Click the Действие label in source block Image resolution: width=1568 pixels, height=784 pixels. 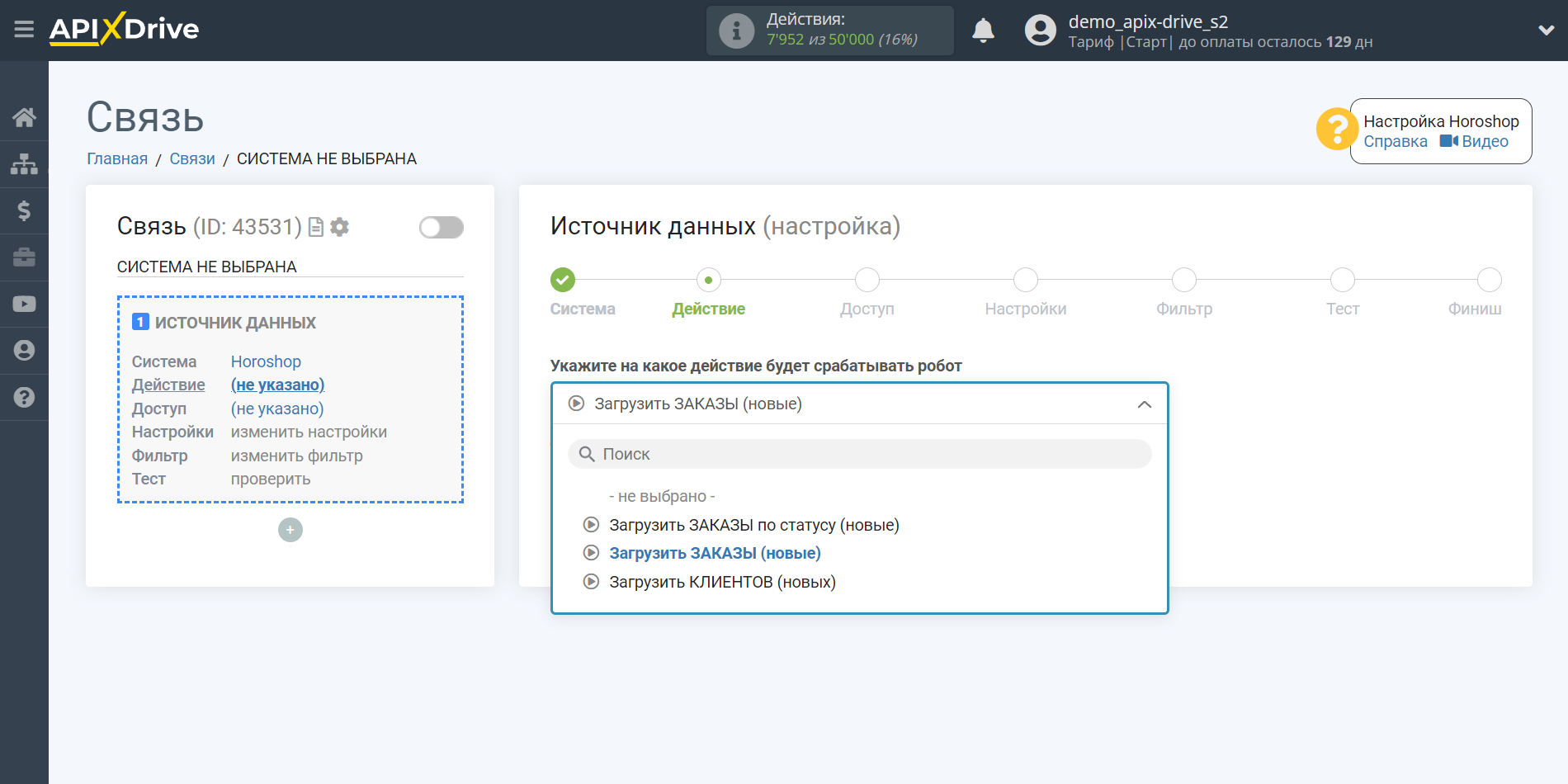(168, 385)
